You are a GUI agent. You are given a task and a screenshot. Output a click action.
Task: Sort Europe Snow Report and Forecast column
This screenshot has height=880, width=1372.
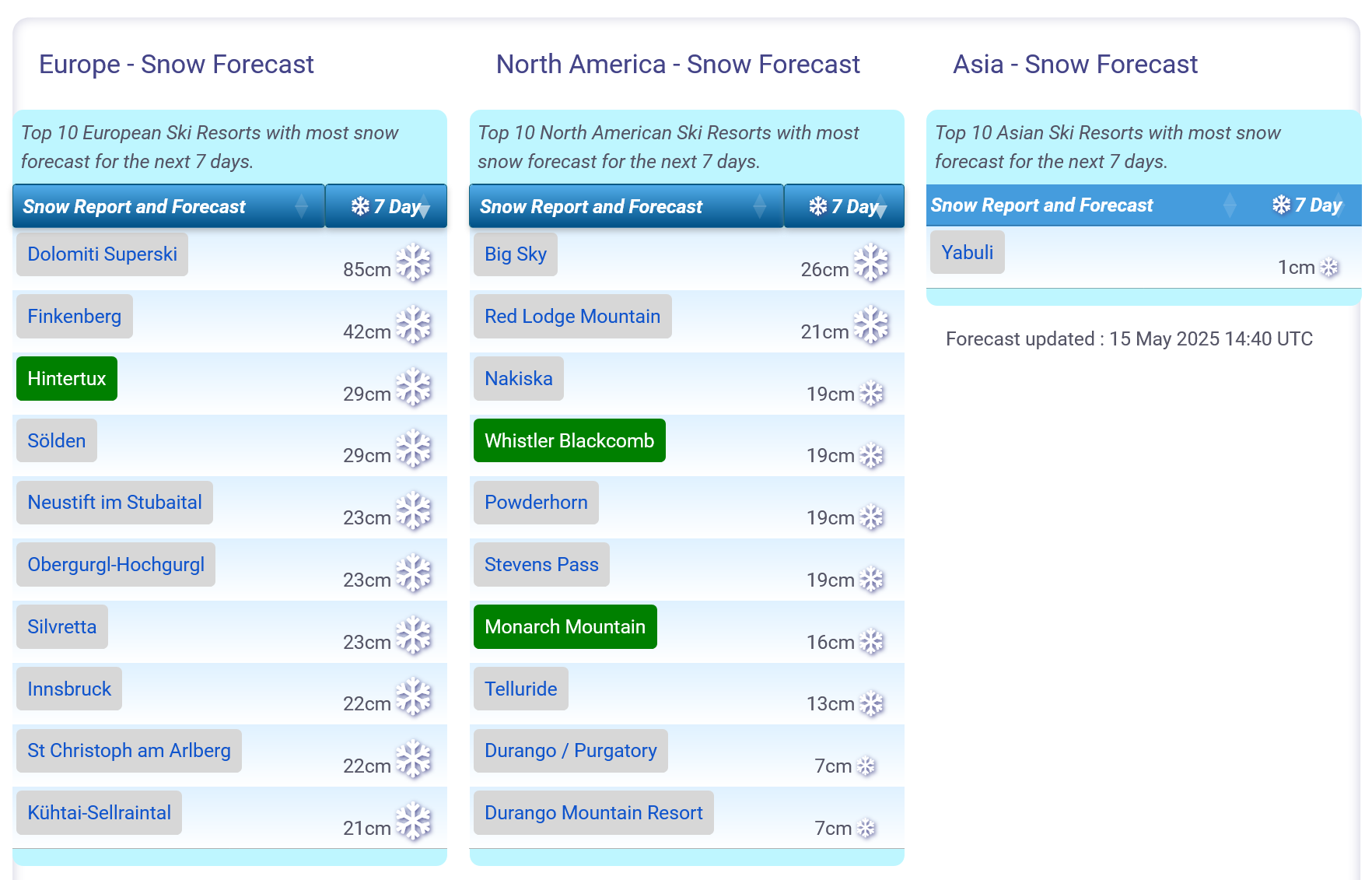[168, 206]
